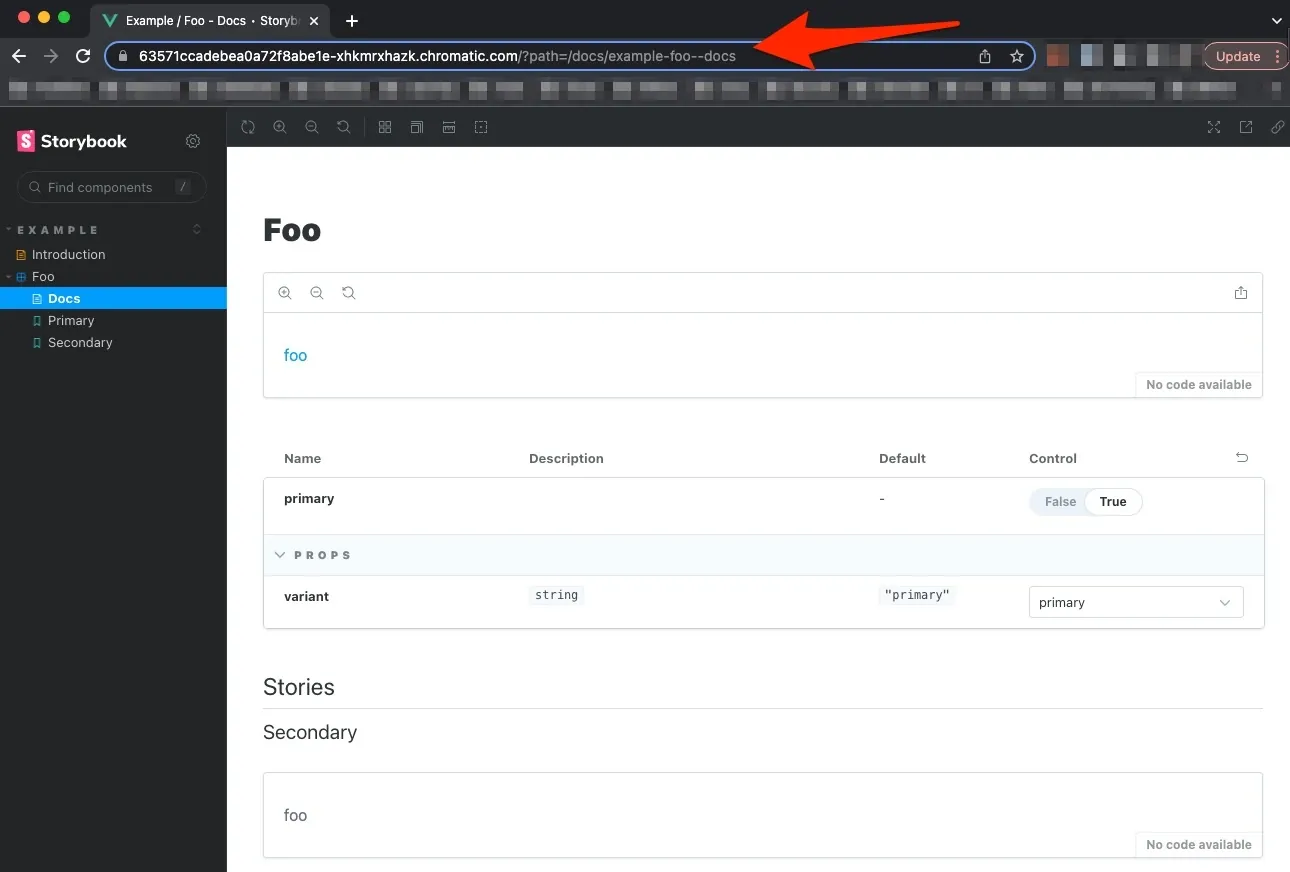Select the Remount component icon
The width and height of the screenshot is (1290, 872).
click(x=248, y=127)
